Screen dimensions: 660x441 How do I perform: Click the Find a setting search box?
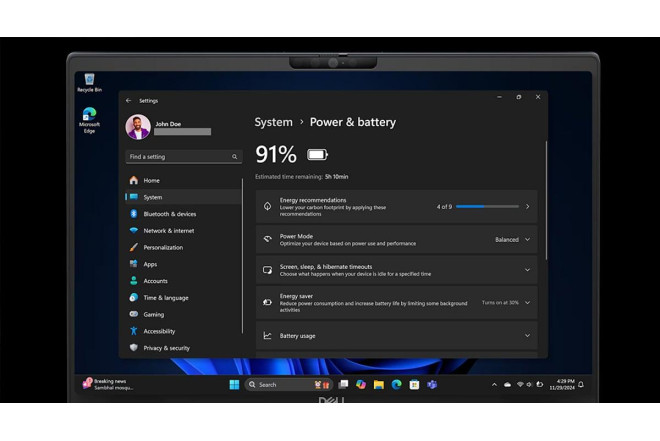point(184,157)
